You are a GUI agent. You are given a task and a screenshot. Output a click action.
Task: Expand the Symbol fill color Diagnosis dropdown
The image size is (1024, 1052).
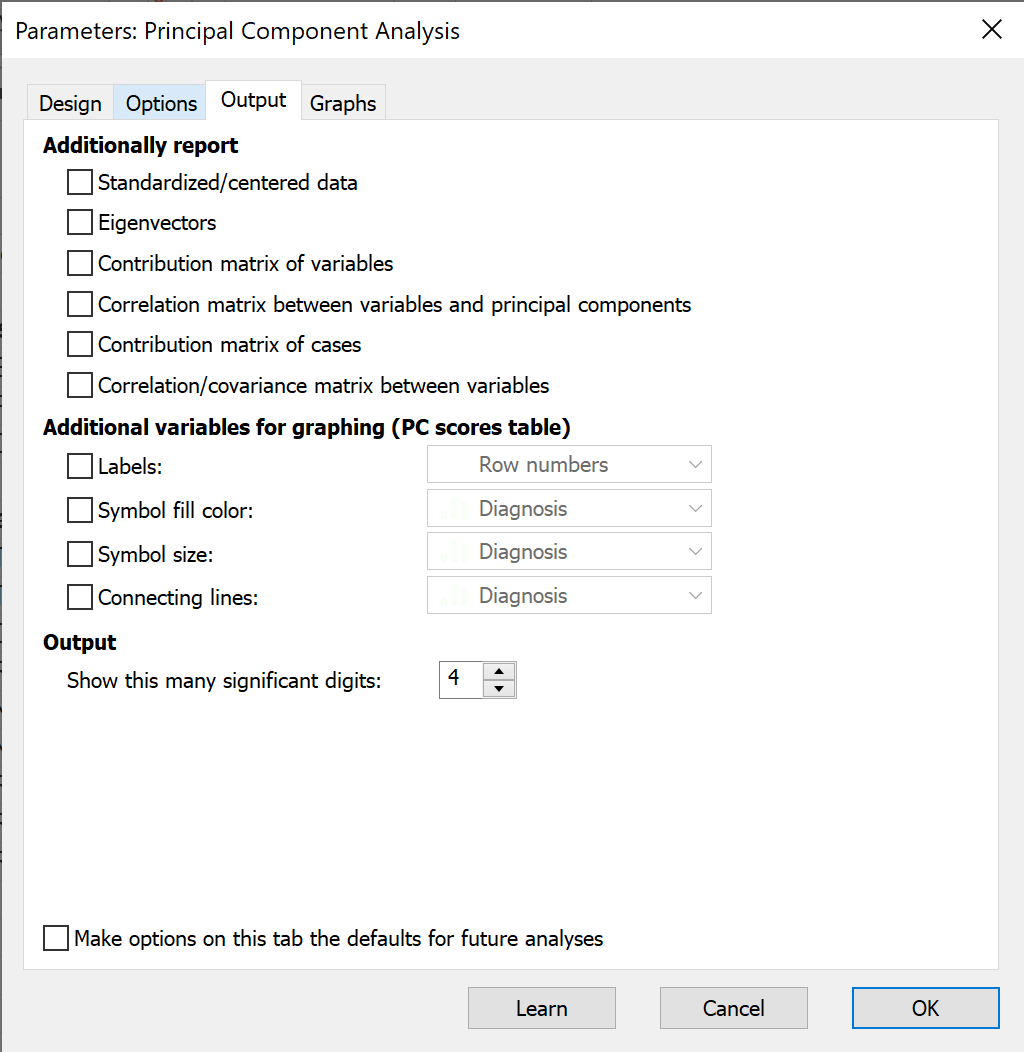tap(569, 508)
